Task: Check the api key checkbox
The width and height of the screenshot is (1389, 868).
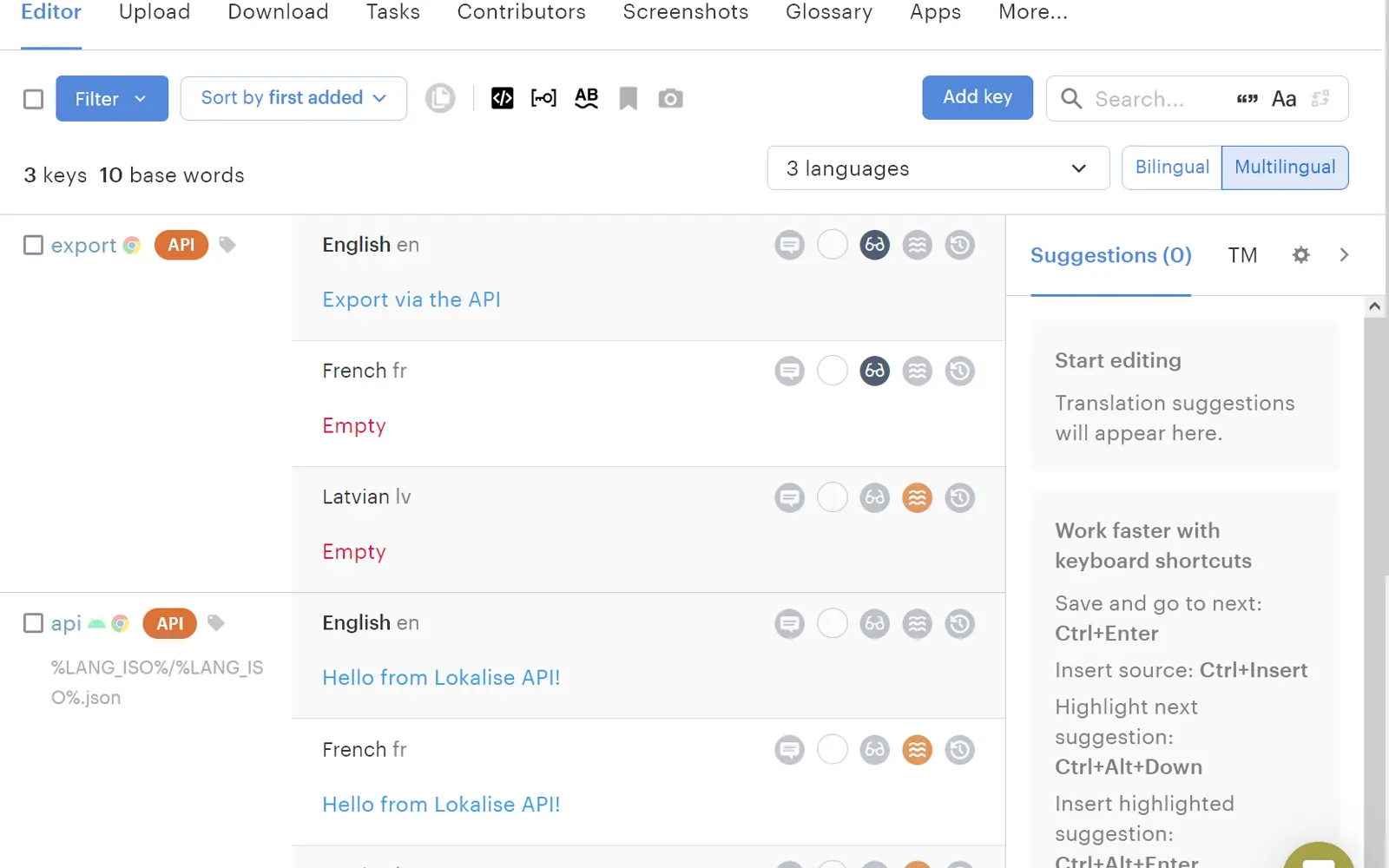Action: click(33, 623)
